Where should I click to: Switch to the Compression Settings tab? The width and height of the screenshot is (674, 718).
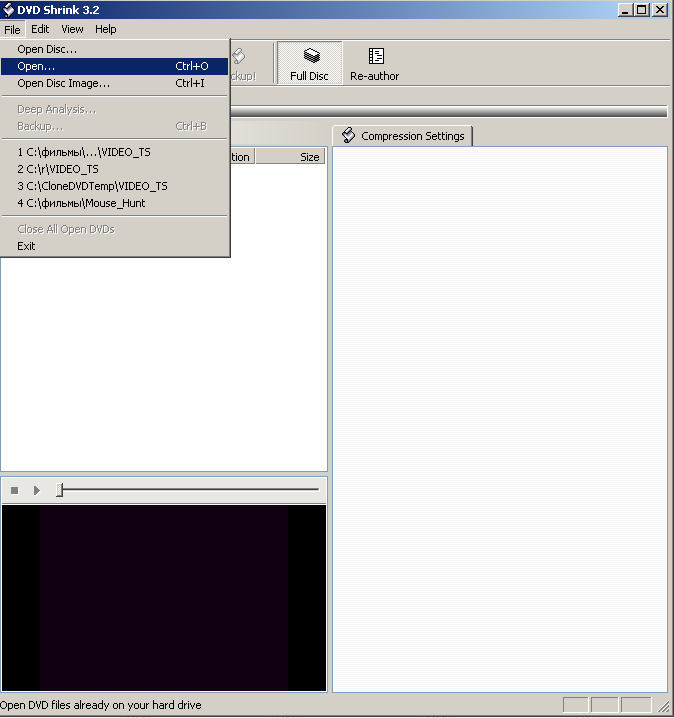[402, 136]
